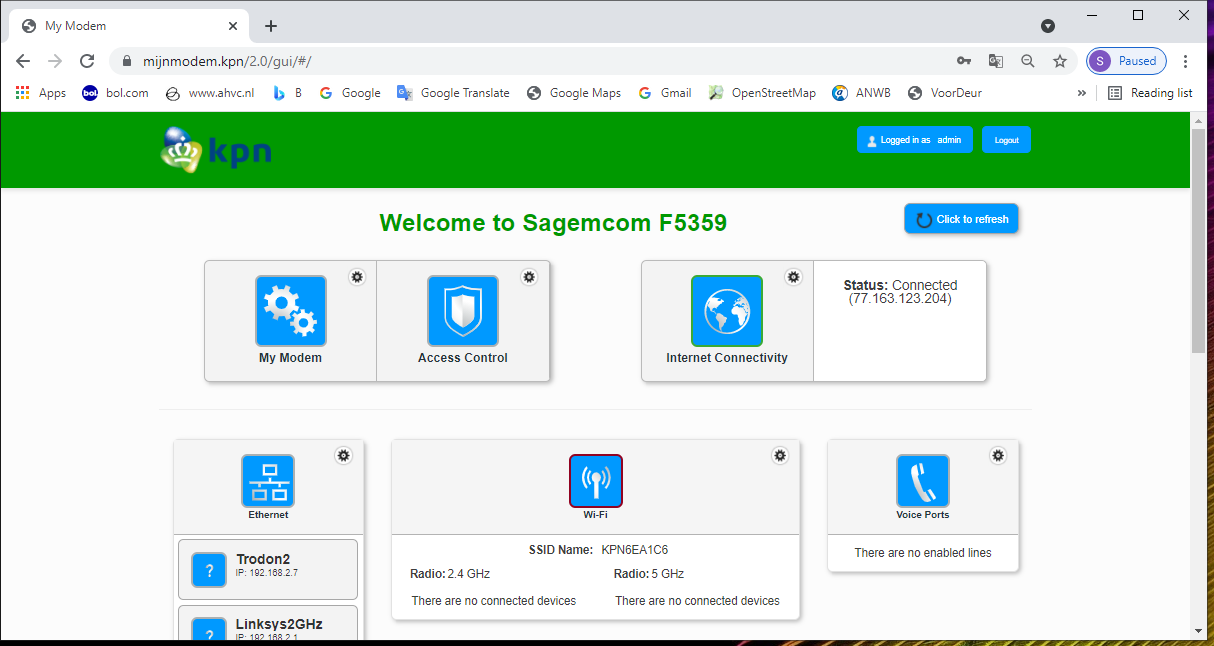The height and width of the screenshot is (646, 1214).
Task: Bookmark this page with the star icon
Action: coord(1060,61)
